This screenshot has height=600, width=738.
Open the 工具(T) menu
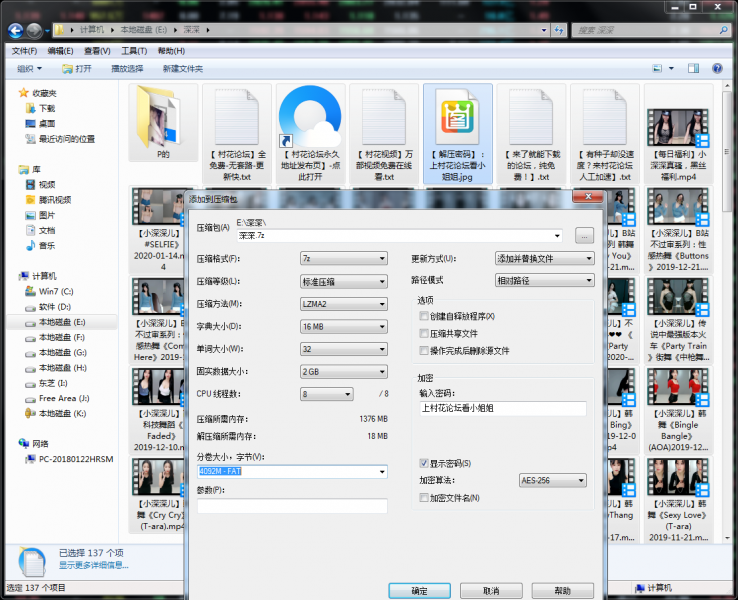tap(134, 51)
